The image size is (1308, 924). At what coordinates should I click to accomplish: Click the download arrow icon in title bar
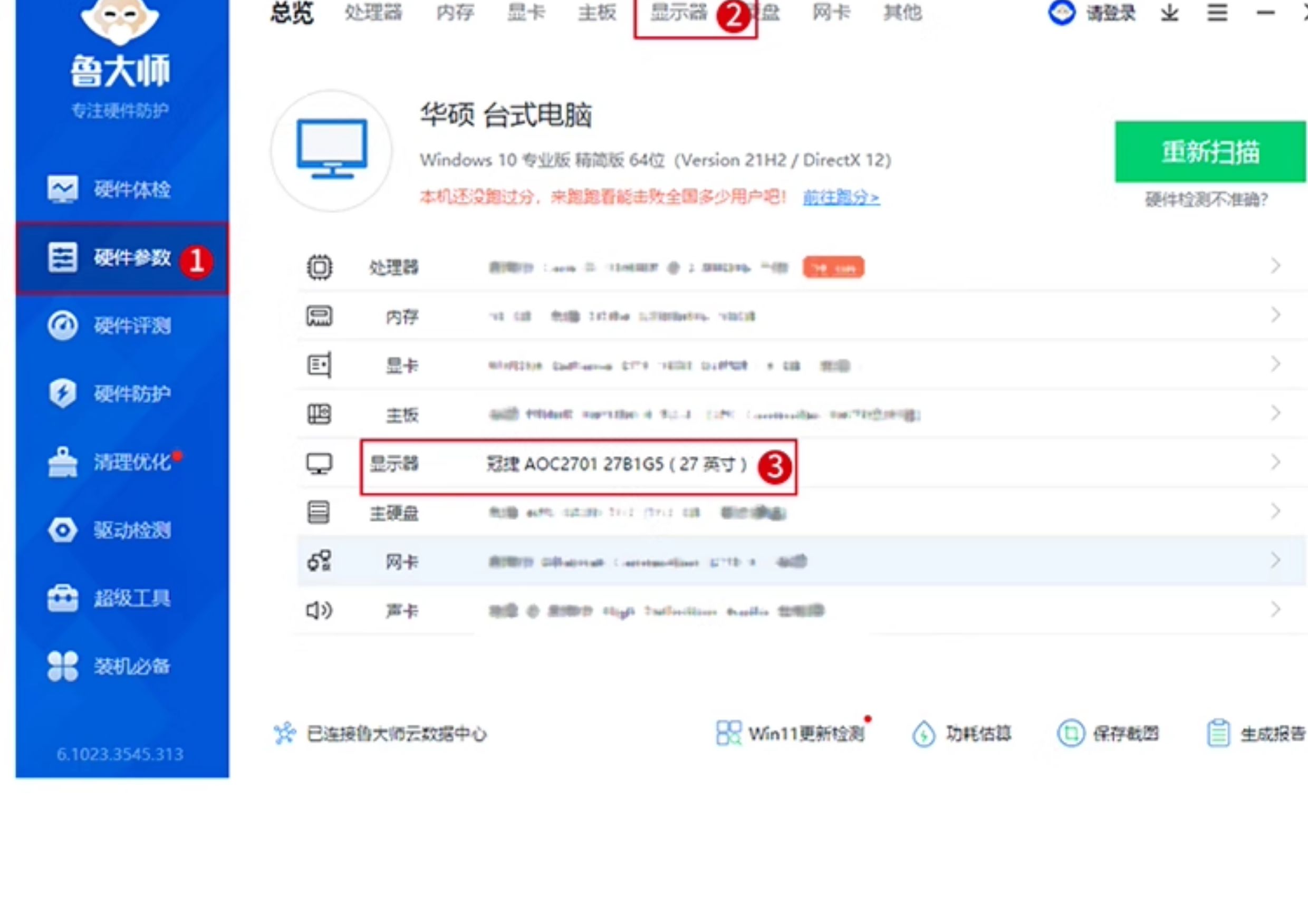point(1170,13)
